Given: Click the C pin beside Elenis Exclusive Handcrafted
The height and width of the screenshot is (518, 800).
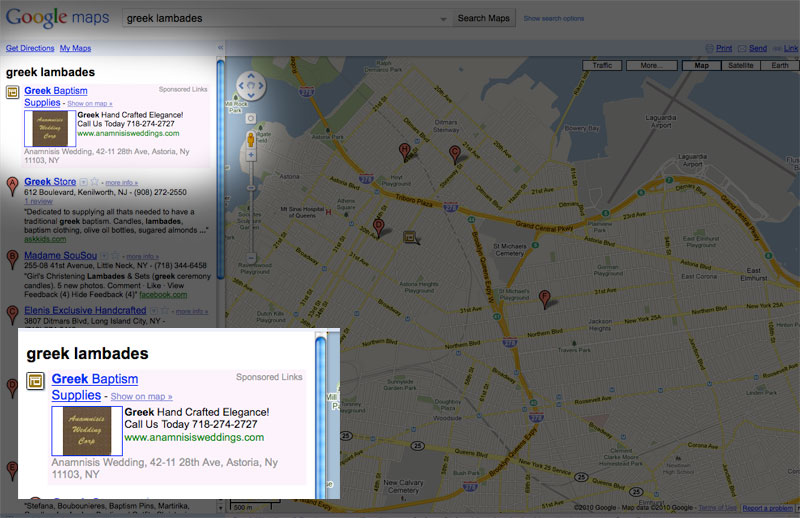Looking at the screenshot, I should (12, 315).
